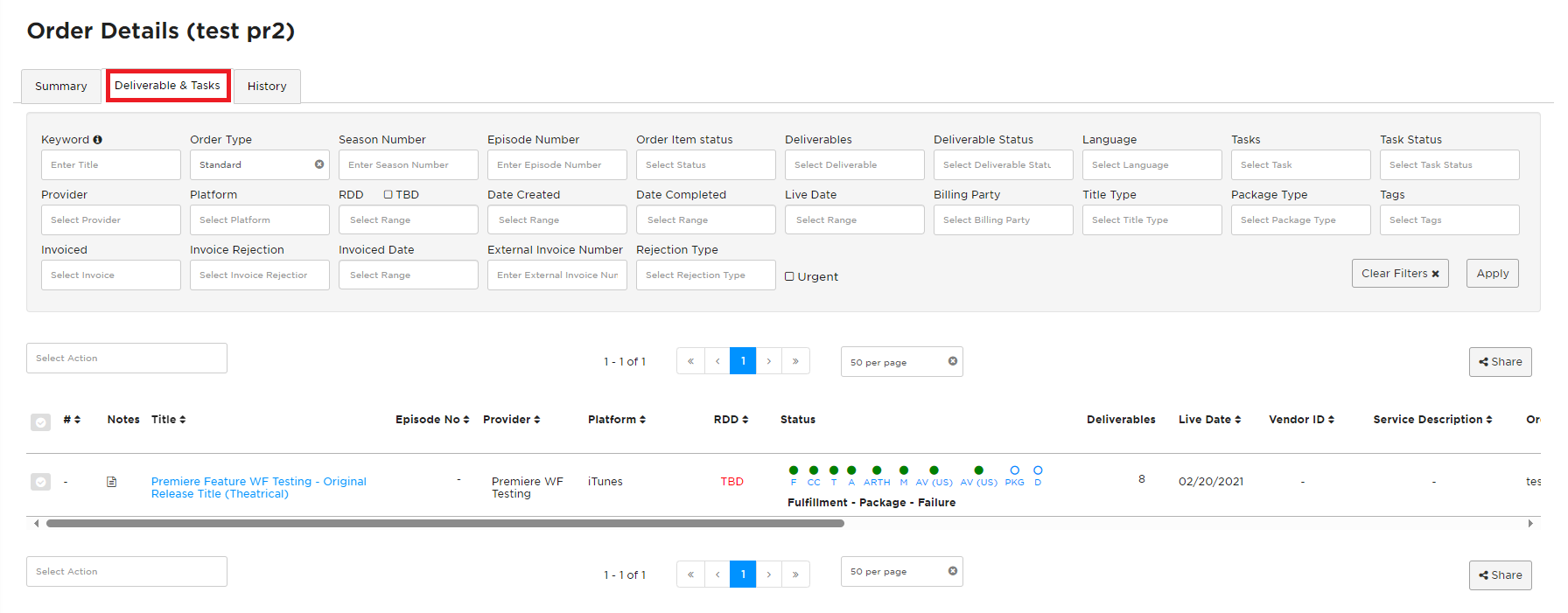Switch to Deliverable & Tasks tab

coord(168,86)
